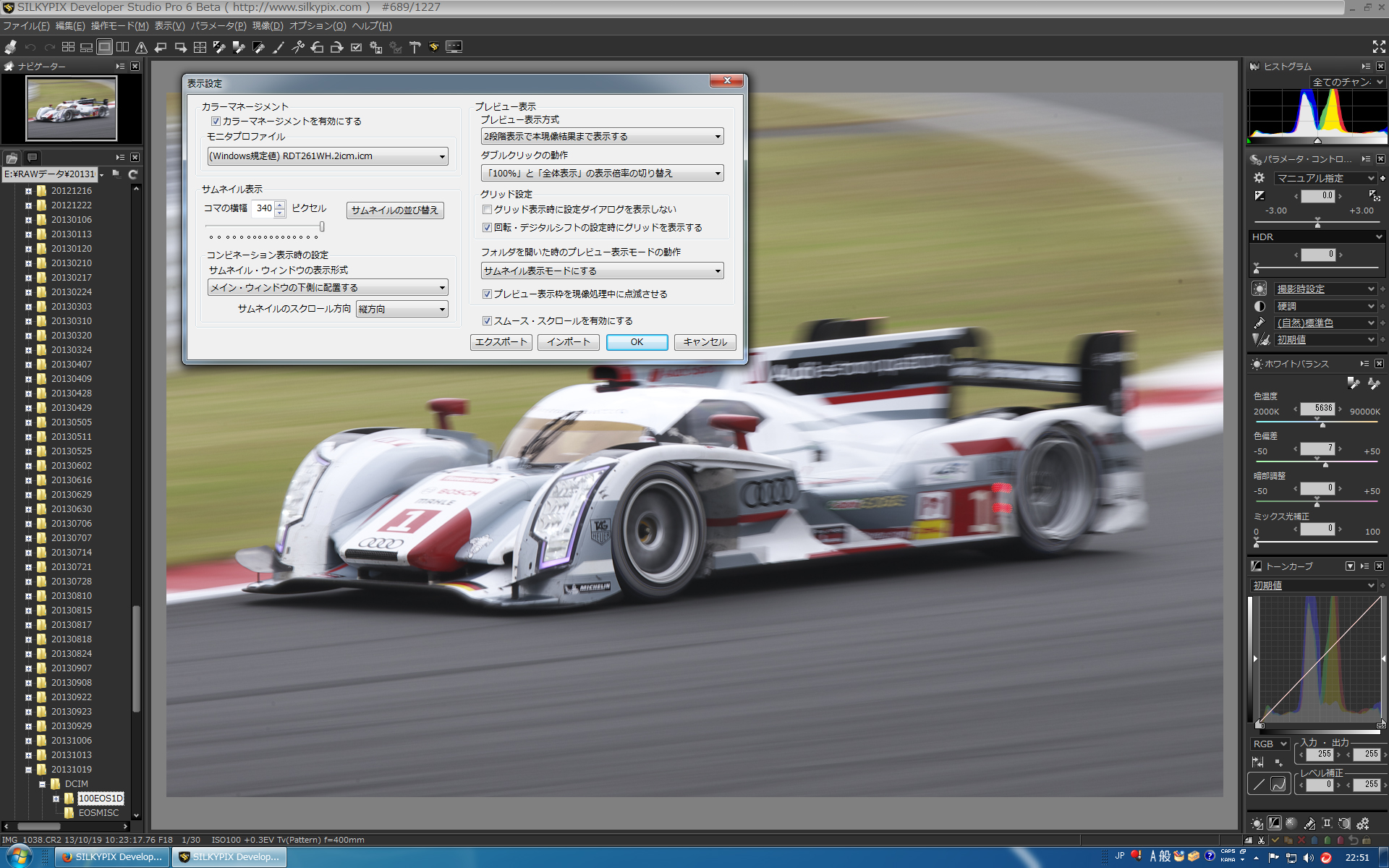Open the histogram channel dropdown
Image resolution: width=1389 pixels, height=868 pixels.
[1348, 82]
